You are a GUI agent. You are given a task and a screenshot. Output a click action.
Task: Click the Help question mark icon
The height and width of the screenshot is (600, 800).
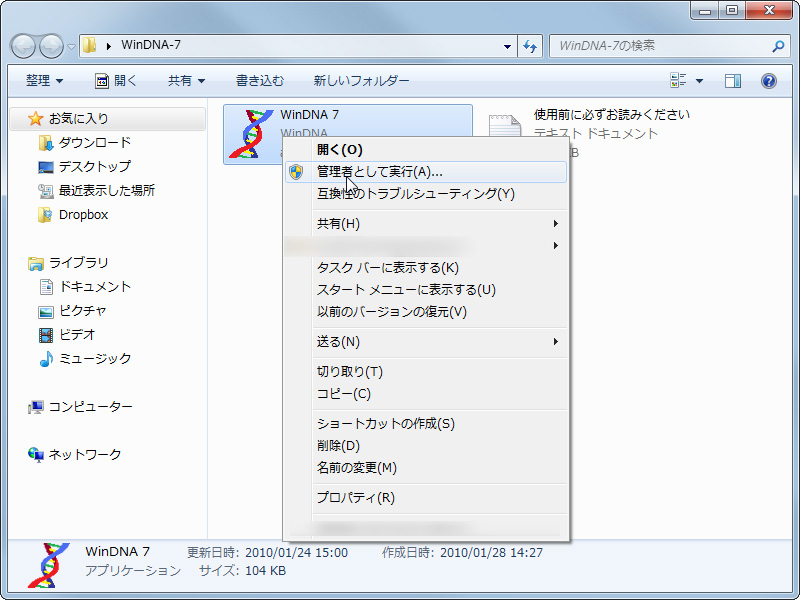[x=769, y=81]
